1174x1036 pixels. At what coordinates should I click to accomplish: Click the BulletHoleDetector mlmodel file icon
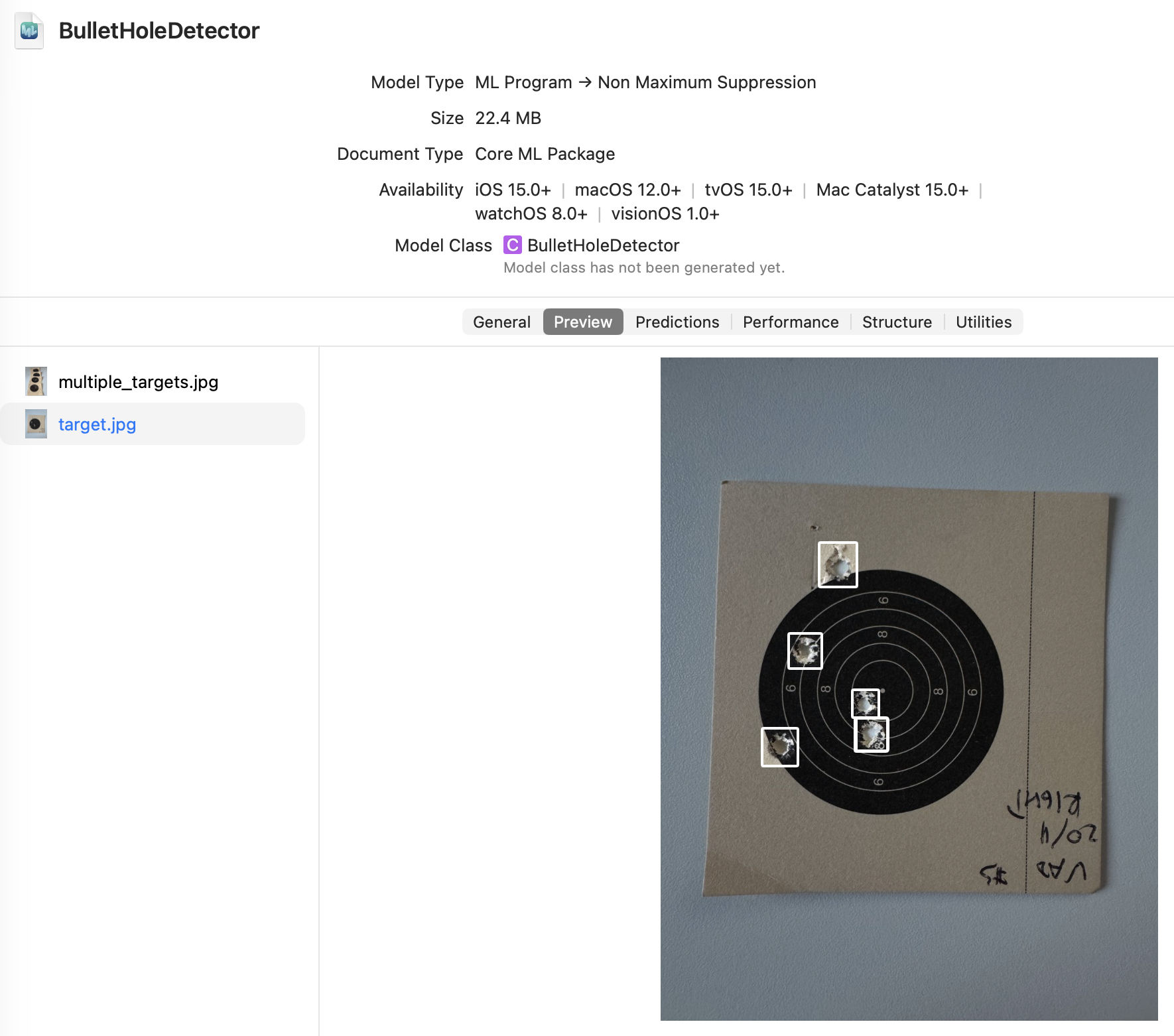click(29, 31)
